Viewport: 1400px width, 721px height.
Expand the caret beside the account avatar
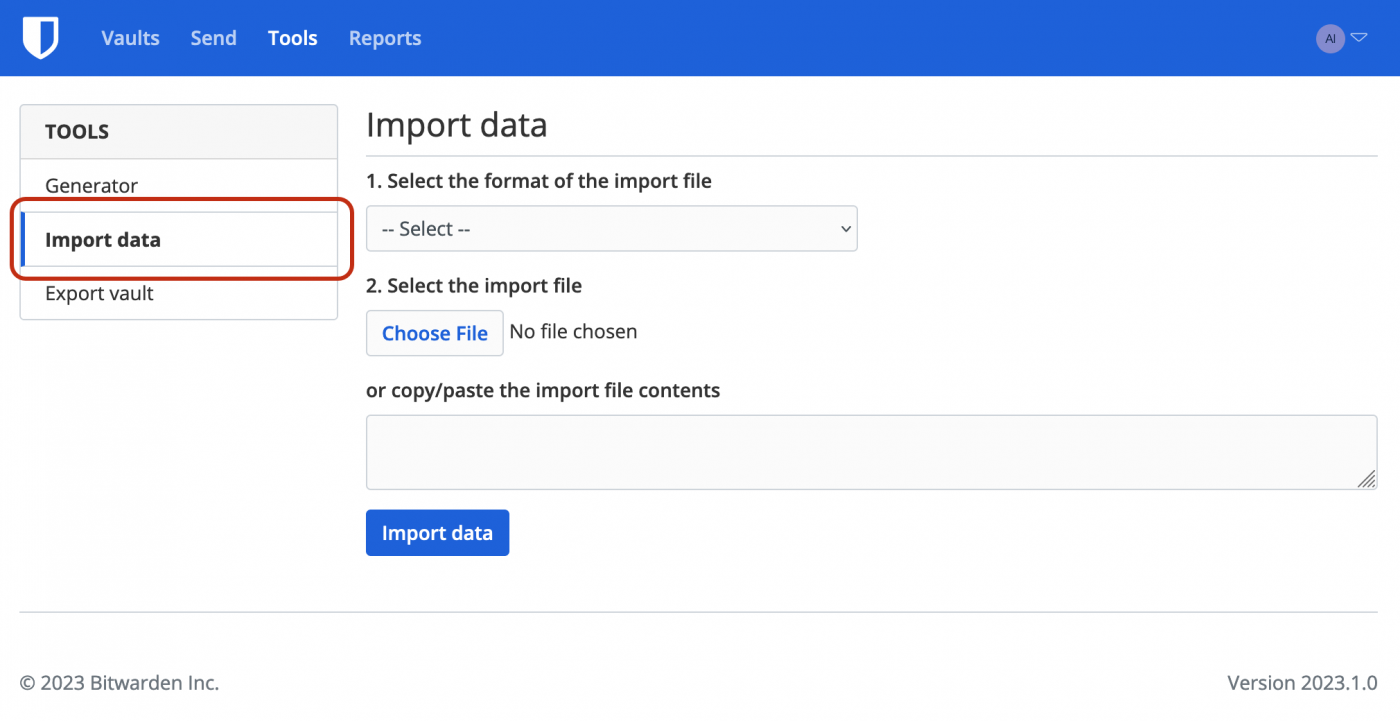click(x=1359, y=38)
